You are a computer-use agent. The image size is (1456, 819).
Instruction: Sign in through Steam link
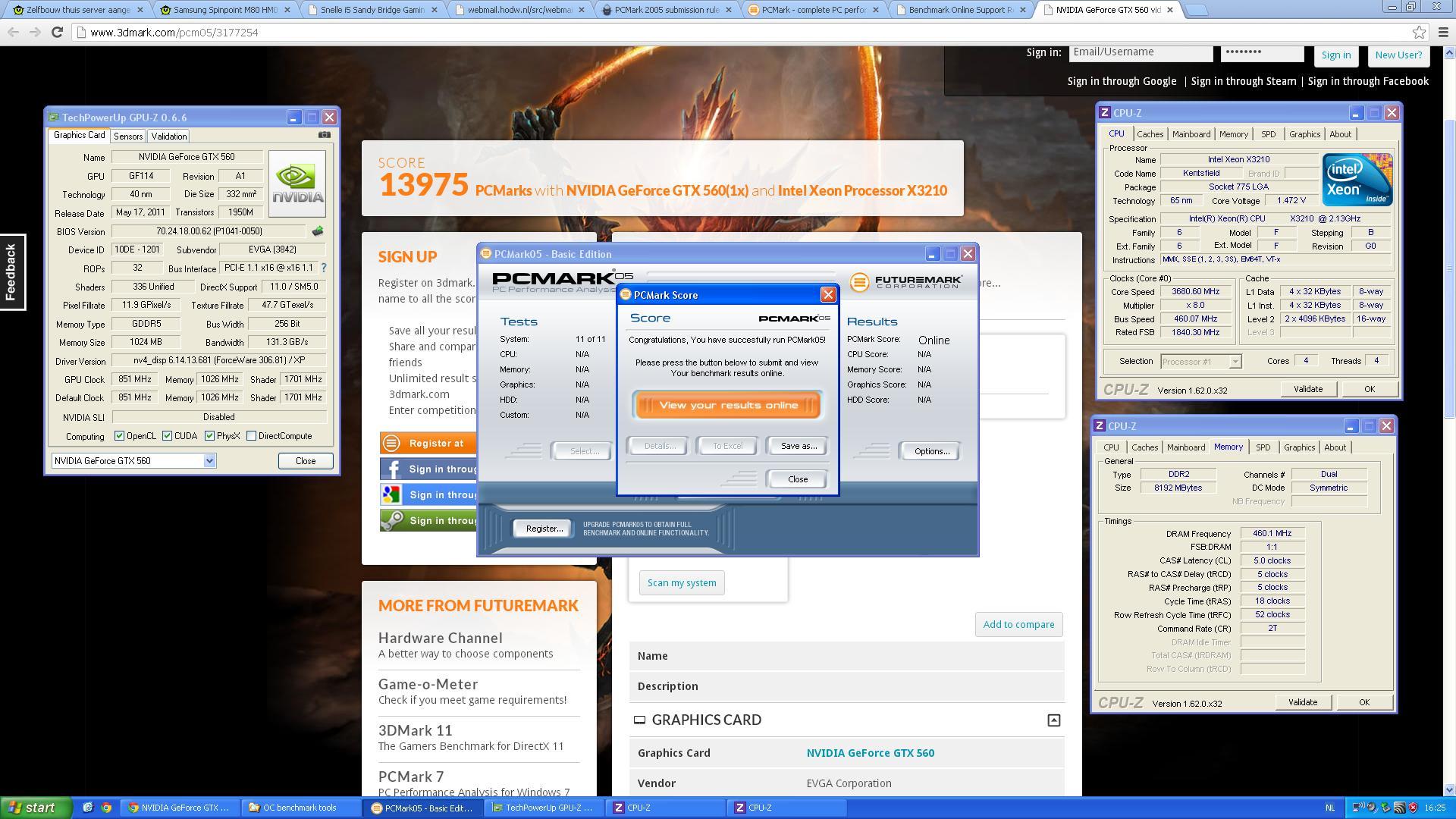[1243, 81]
